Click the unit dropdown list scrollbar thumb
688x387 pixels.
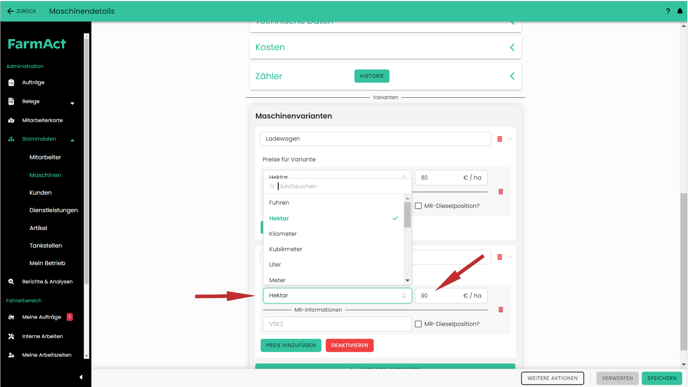pyautogui.click(x=407, y=215)
